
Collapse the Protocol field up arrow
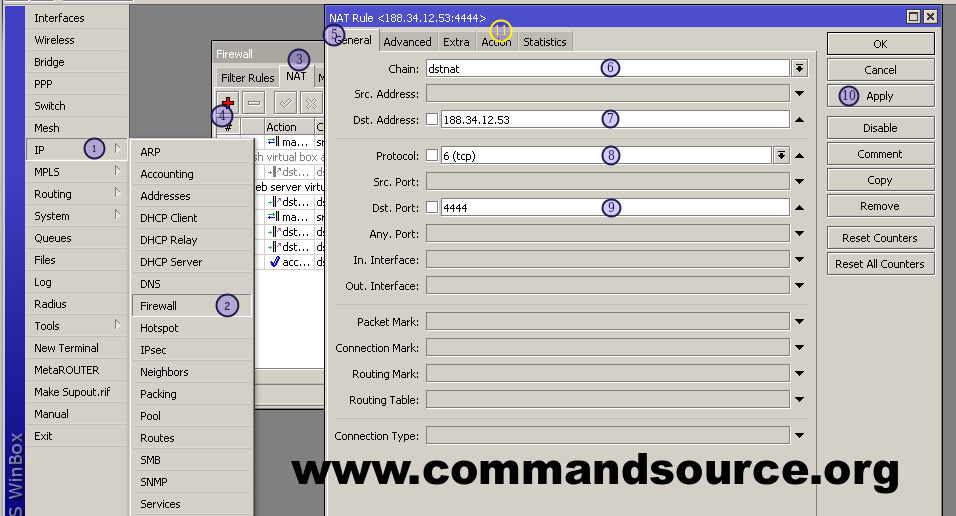[x=799, y=156]
